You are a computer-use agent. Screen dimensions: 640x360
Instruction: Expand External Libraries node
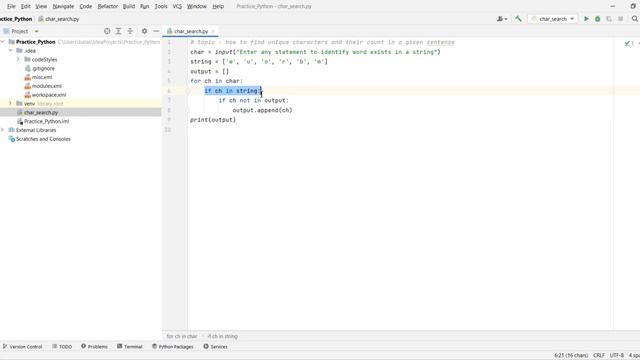pyautogui.click(x=3, y=130)
